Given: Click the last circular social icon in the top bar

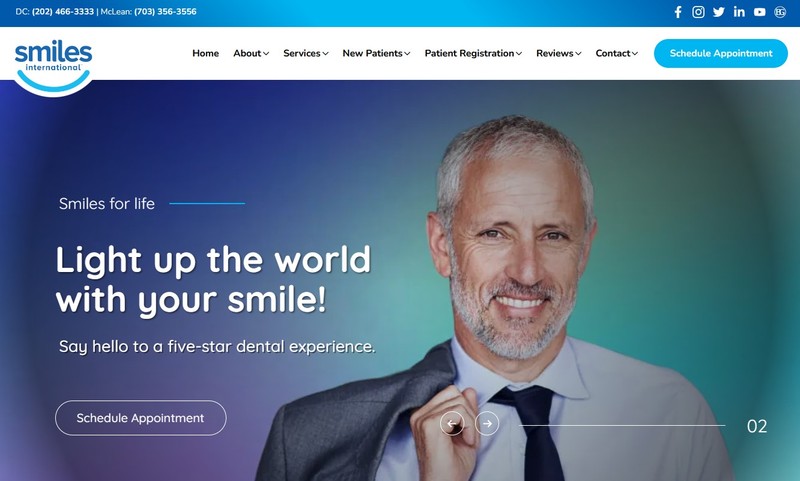Looking at the screenshot, I should (780, 12).
